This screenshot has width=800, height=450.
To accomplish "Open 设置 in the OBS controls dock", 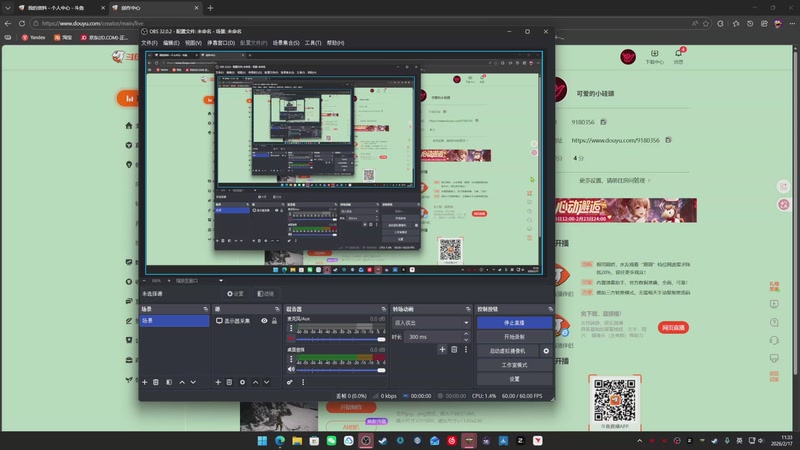I will (514, 379).
